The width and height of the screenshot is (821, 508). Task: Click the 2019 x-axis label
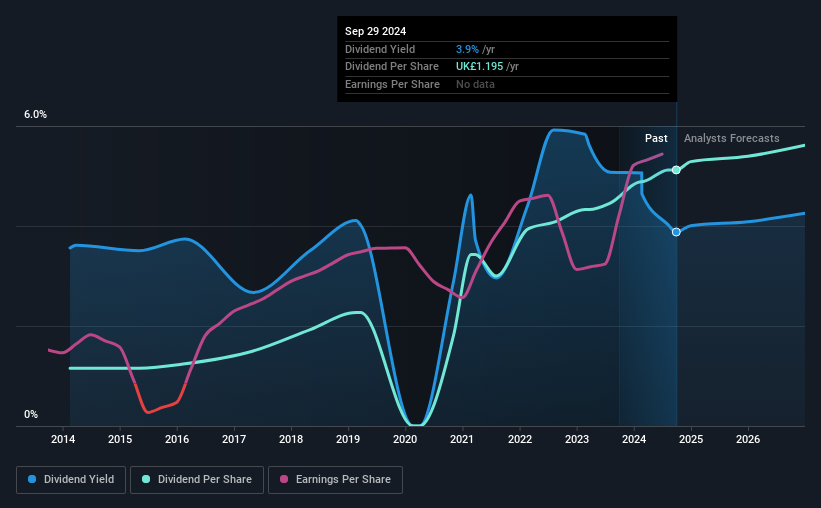pyautogui.click(x=348, y=439)
